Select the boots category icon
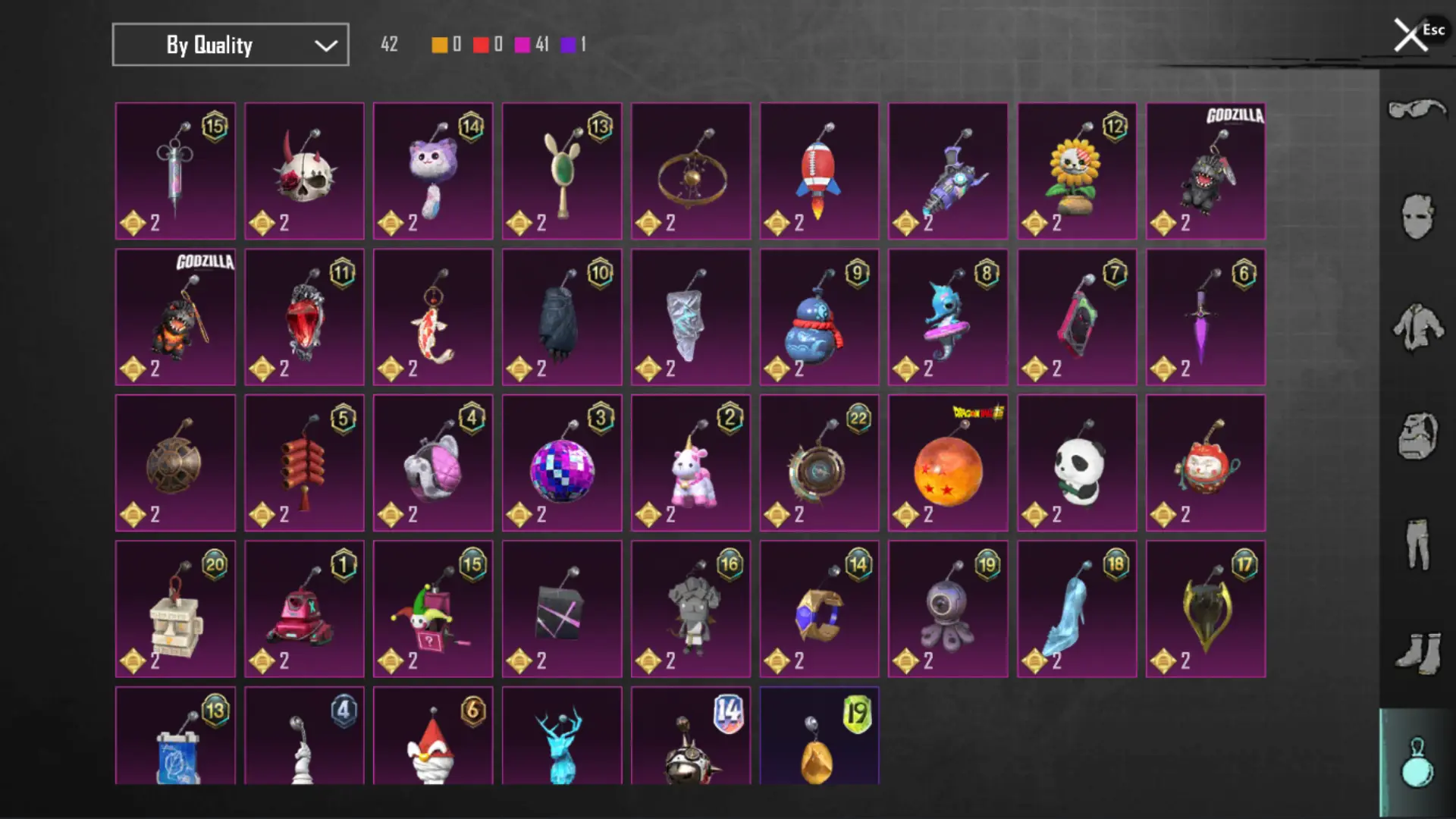This screenshot has height=819, width=1456. tap(1417, 653)
